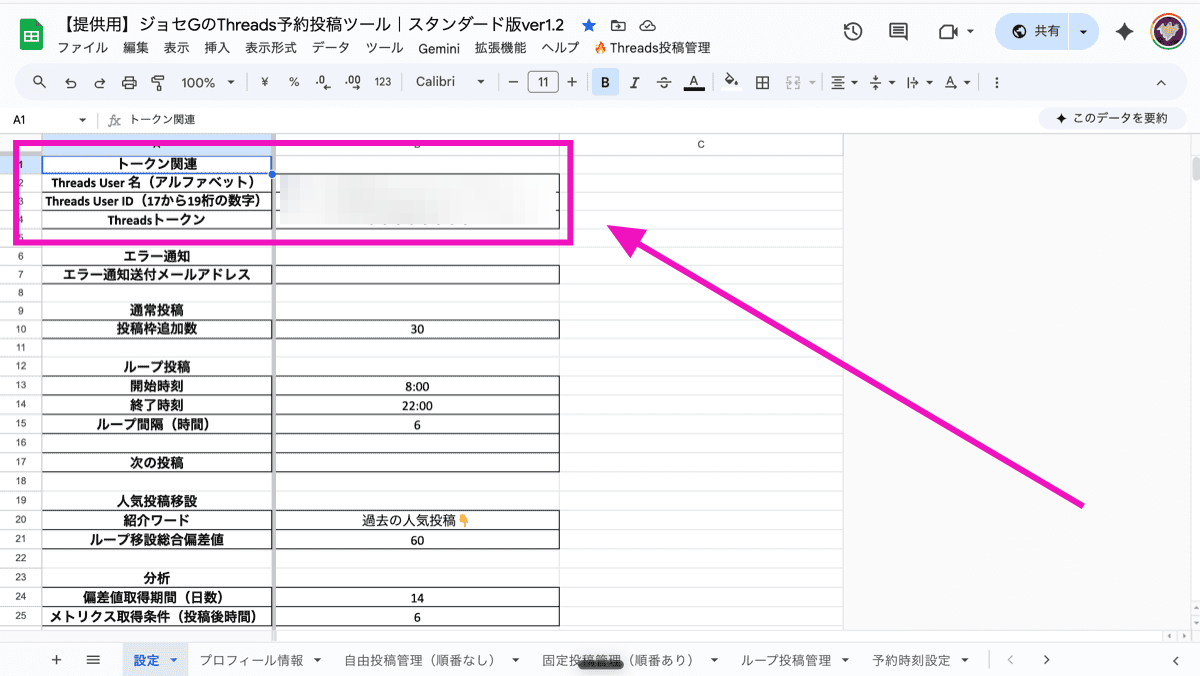Viewport: 1200px width, 676px height.
Task: Open the side panel chevron
Action: (x=1175, y=660)
